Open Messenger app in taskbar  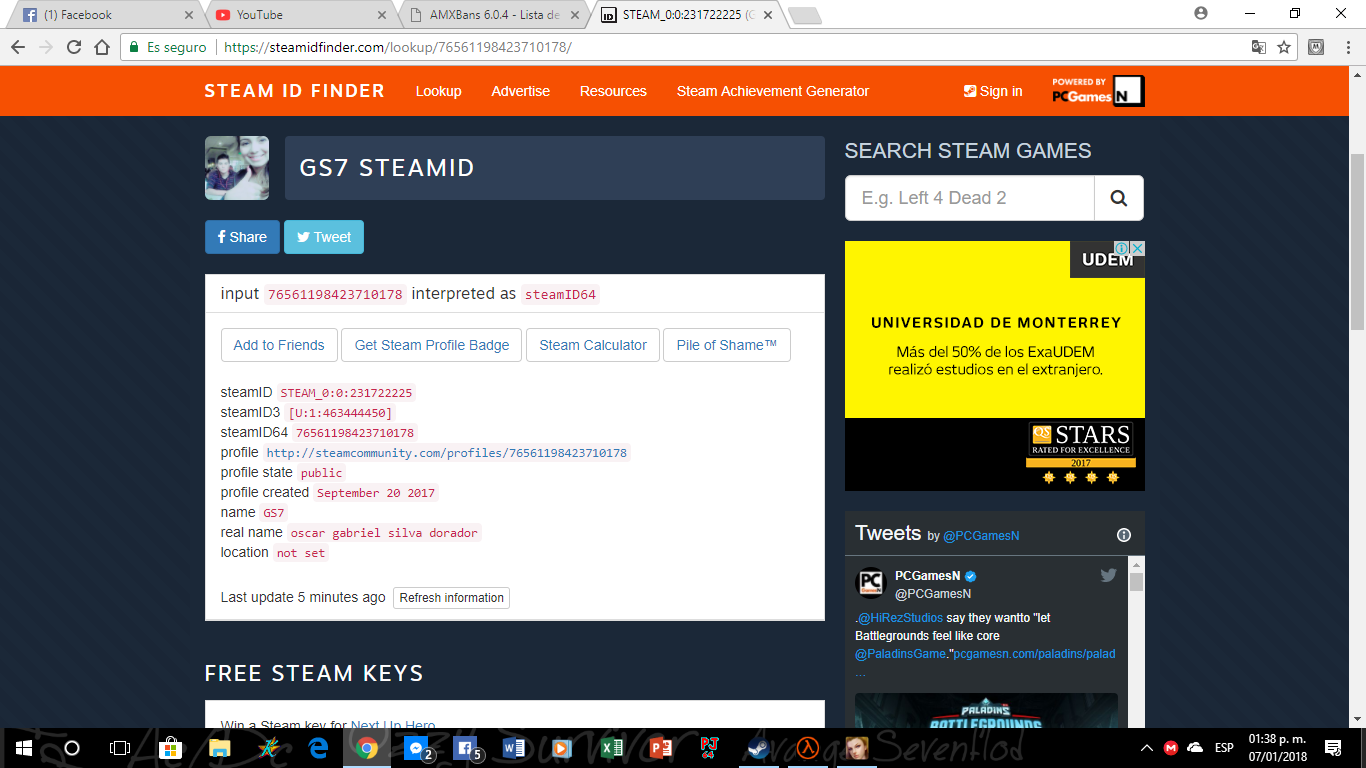[x=417, y=748]
